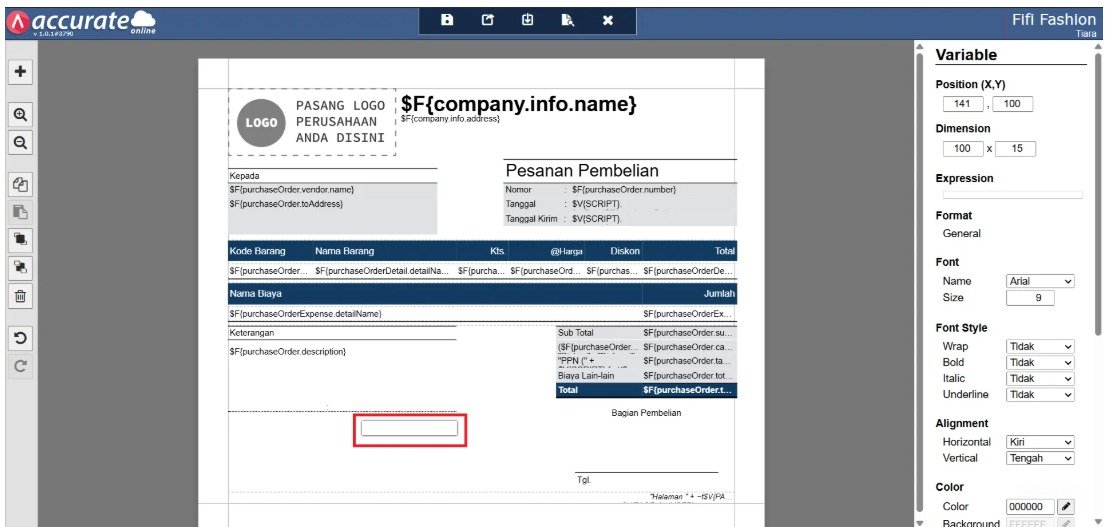Send selected element to back

click(x=21, y=268)
